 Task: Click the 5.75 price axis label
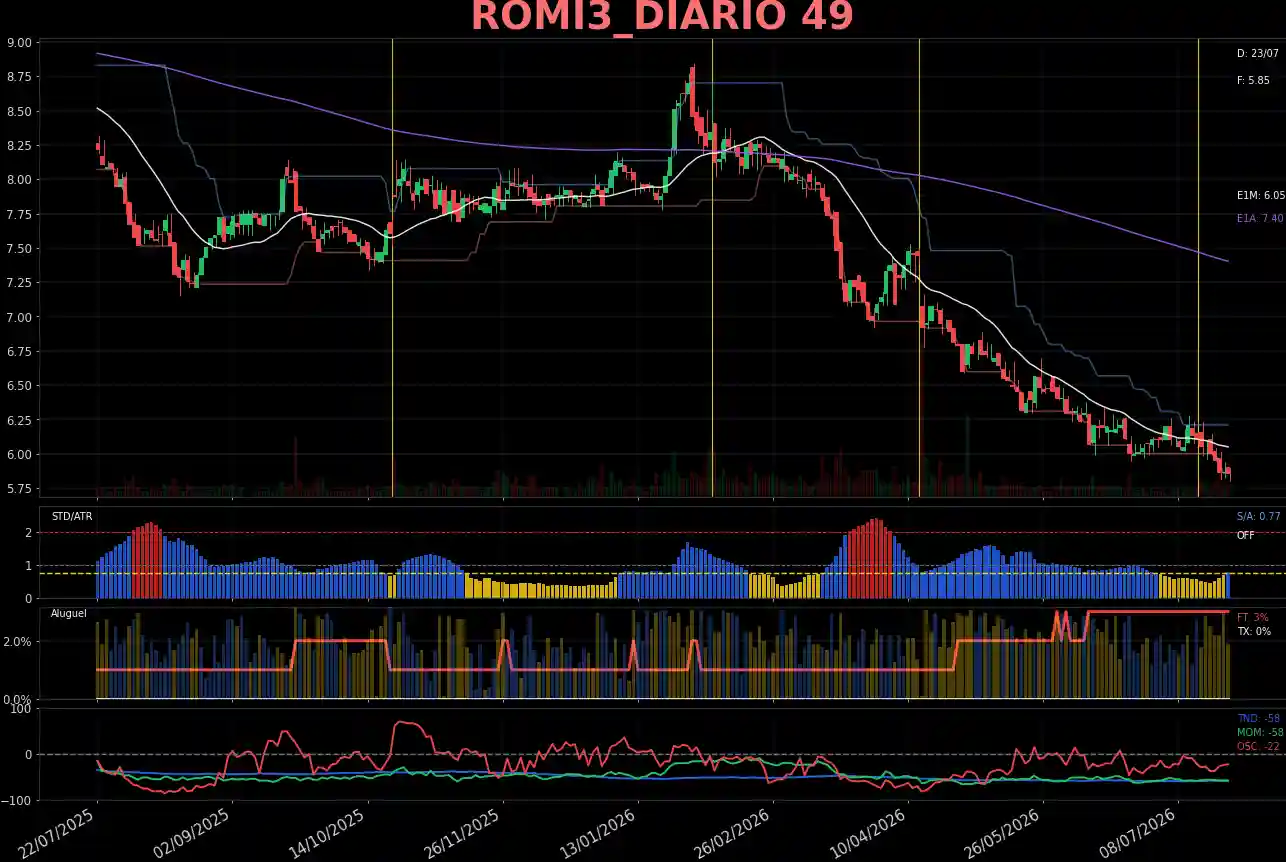pyautogui.click(x=19, y=489)
